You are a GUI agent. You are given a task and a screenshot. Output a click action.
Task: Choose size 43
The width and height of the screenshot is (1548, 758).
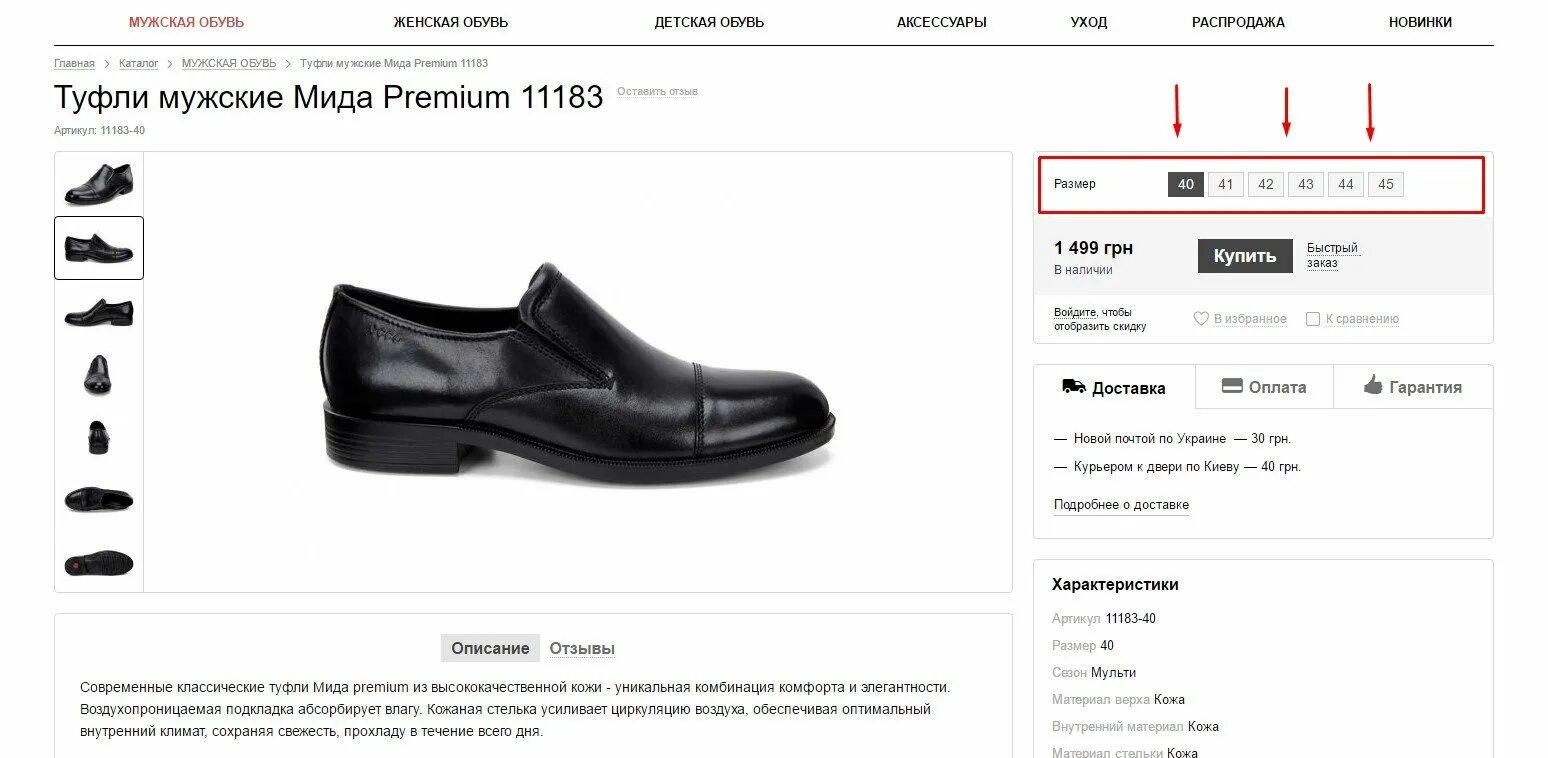point(1306,184)
